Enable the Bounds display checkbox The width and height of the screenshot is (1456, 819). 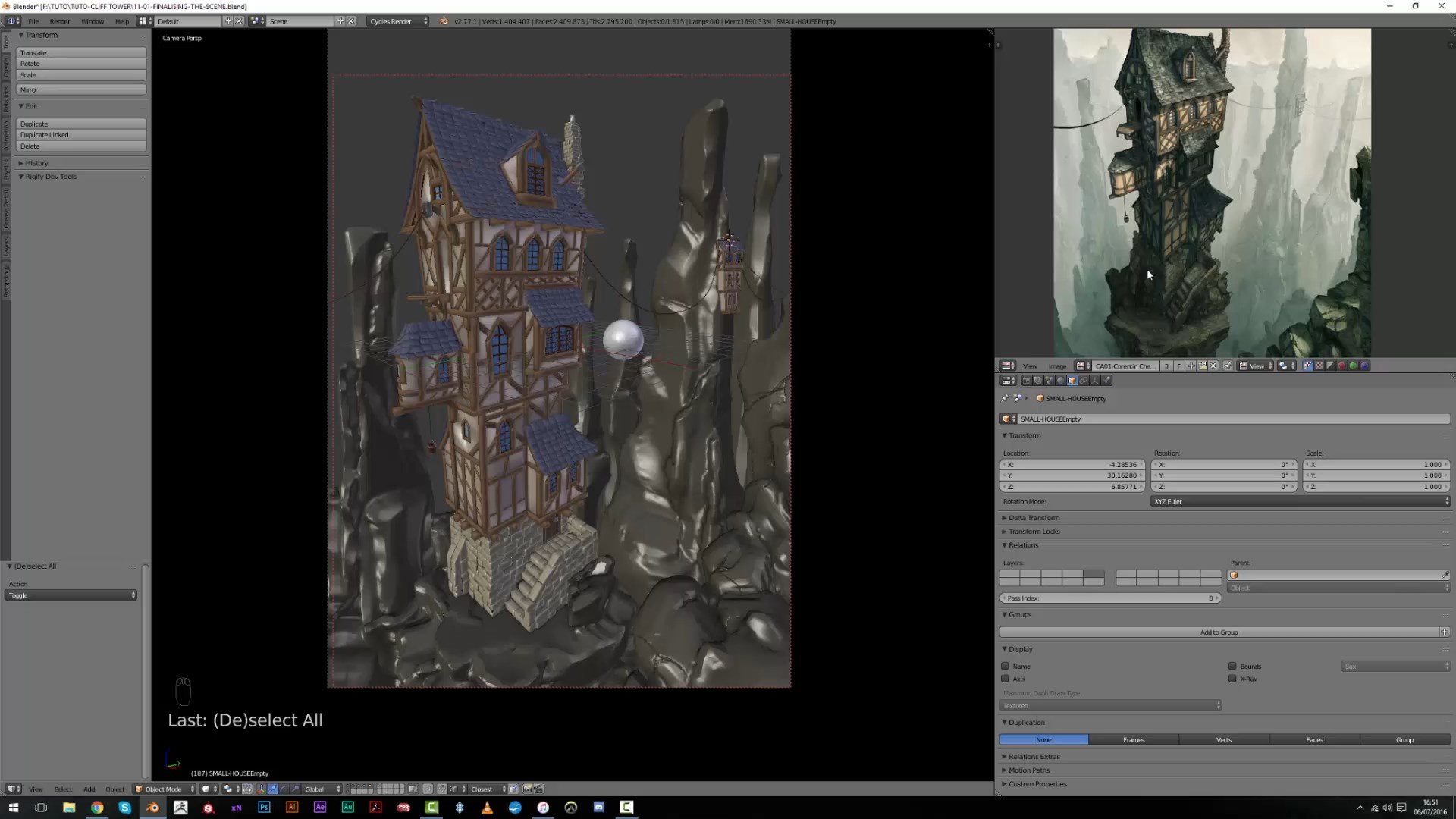tap(1233, 667)
